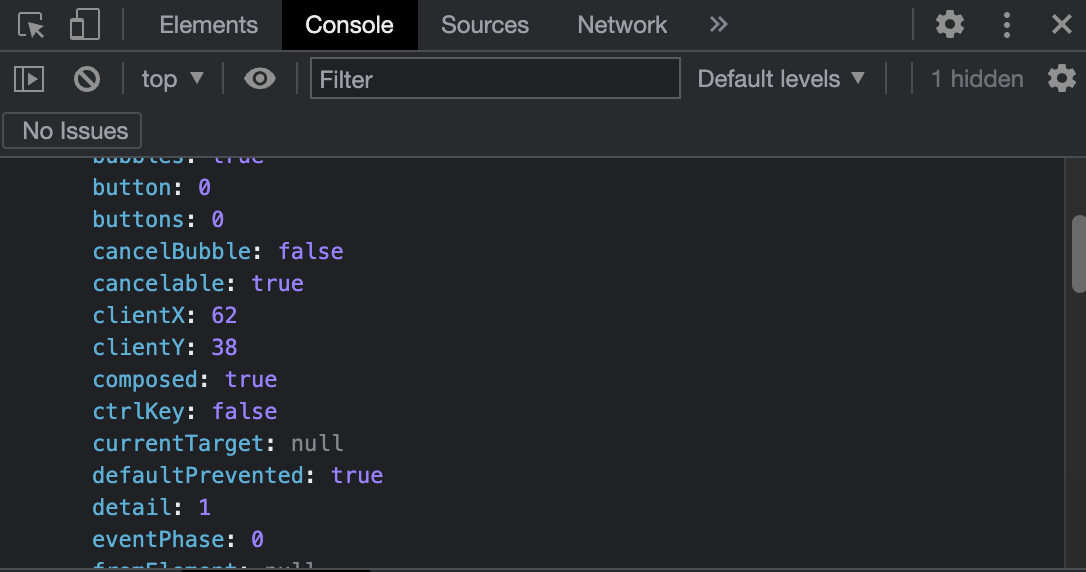Click the 1 hidden messages label
This screenshot has width=1086, height=572.
(x=977, y=79)
